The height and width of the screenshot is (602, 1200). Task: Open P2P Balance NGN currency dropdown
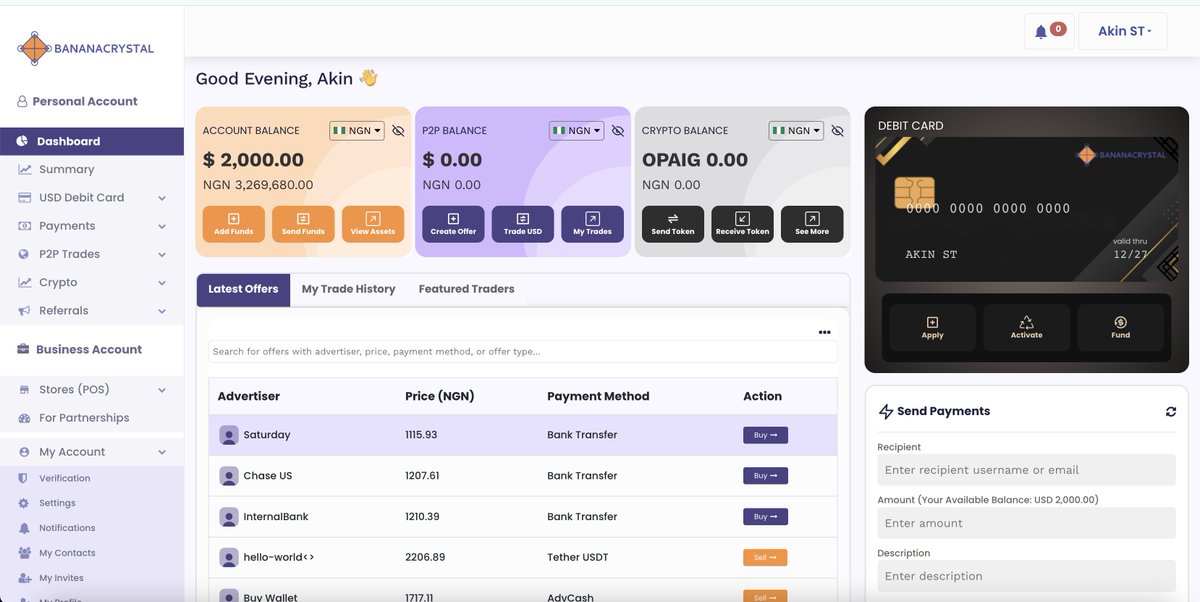click(576, 131)
